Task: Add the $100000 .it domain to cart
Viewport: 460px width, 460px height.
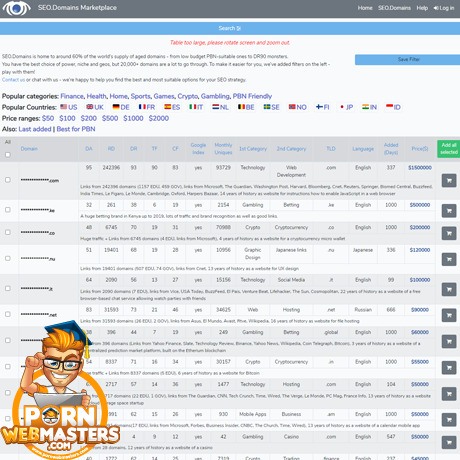Action: click(x=449, y=289)
